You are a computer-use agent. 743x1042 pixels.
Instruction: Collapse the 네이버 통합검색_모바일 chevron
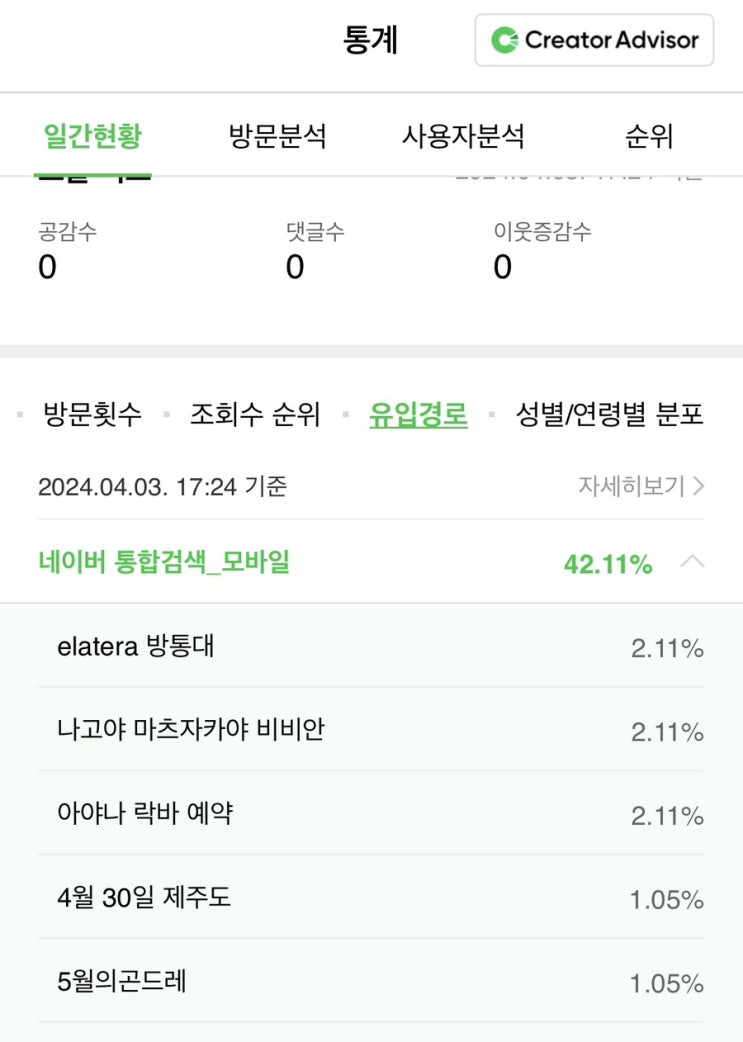coord(692,562)
